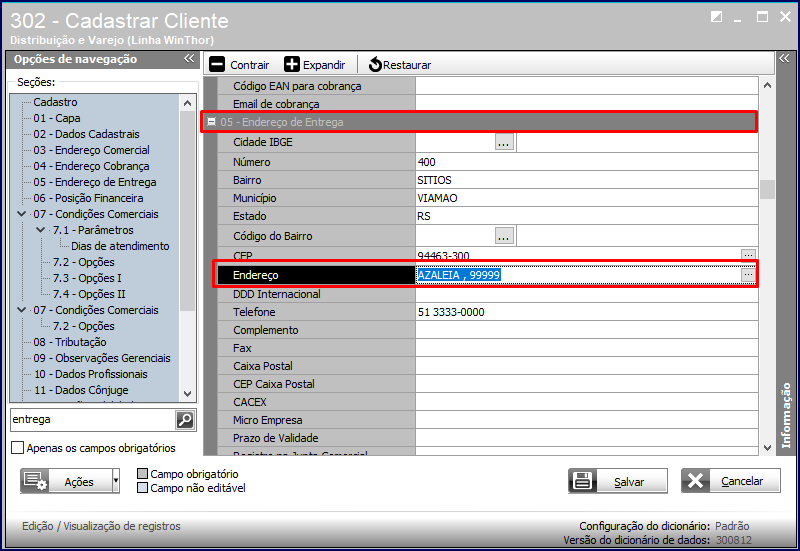Click the section search field containing entrega

coord(93,420)
